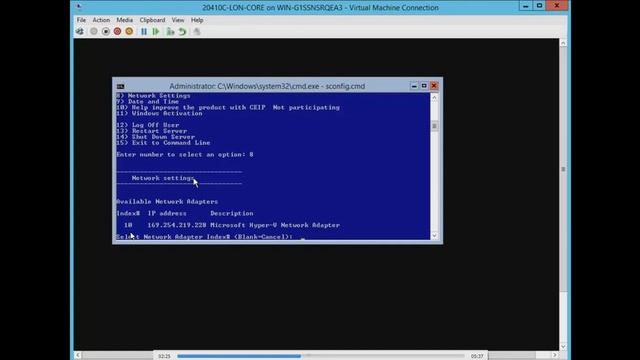Screen dimensions: 640x360
Task: Click the '12) Log Off User' entry
Action: pos(148,125)
